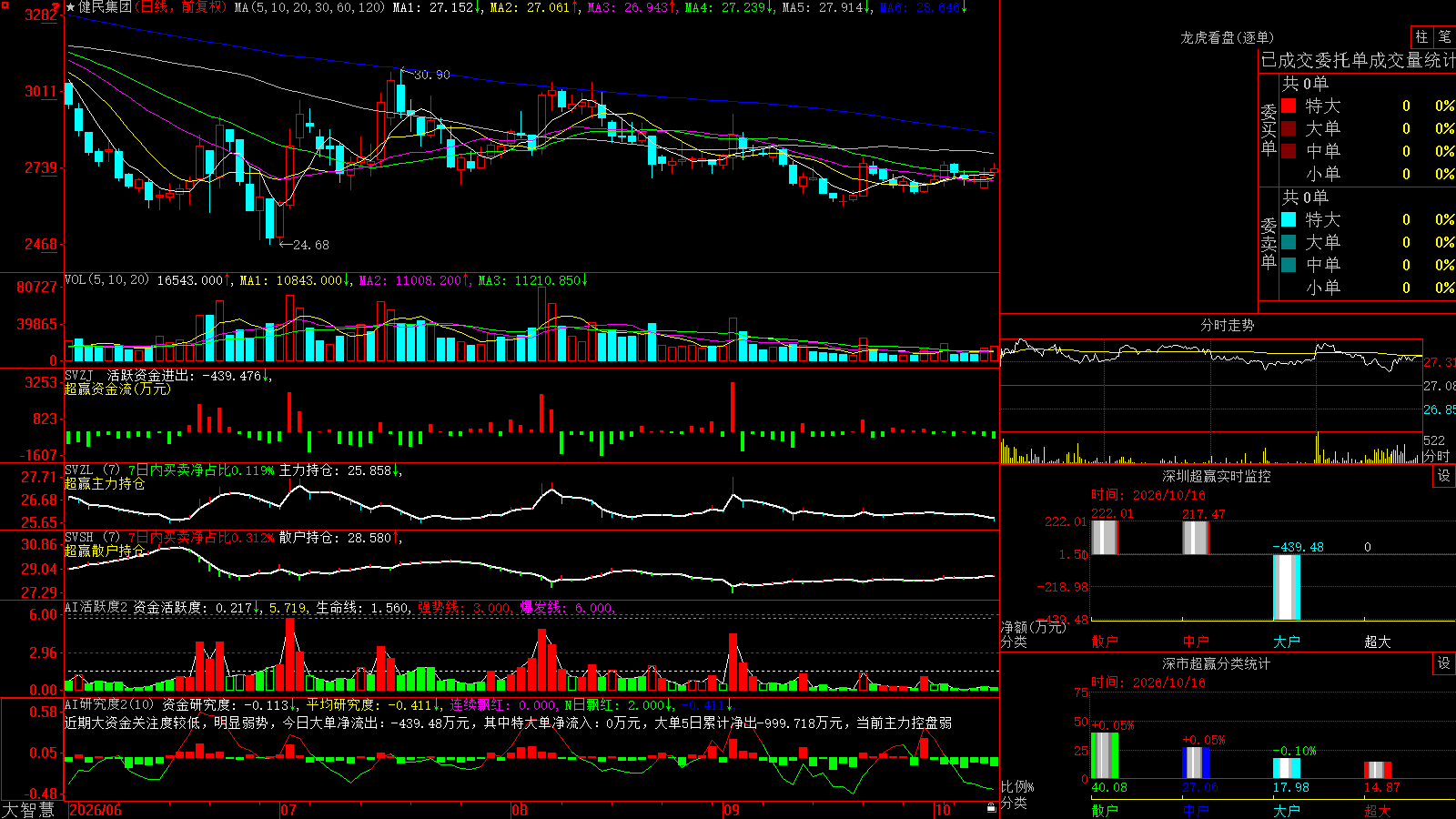This screenshot has width=1456, height=819.
Task: Click the AI活跃度2 indicator name
Action: tap(96, 607)
